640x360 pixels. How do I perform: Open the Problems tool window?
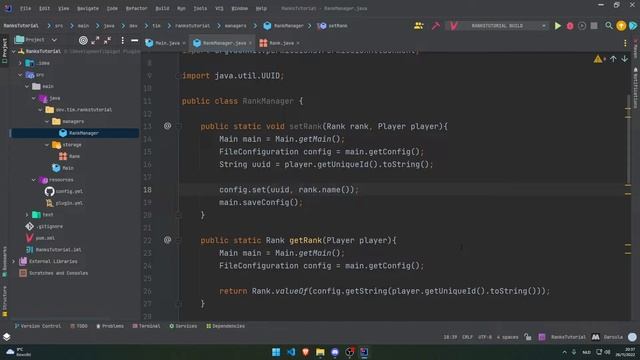[110, 326]
